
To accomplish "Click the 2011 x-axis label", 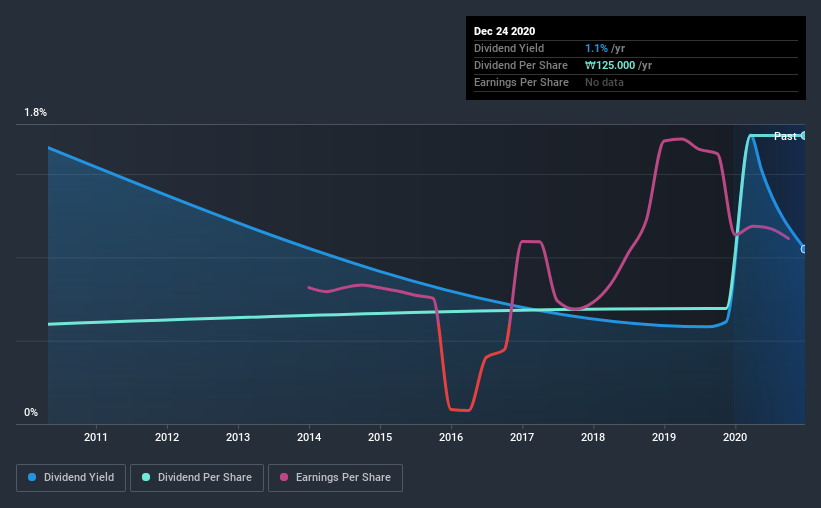I will click(96, 437).
